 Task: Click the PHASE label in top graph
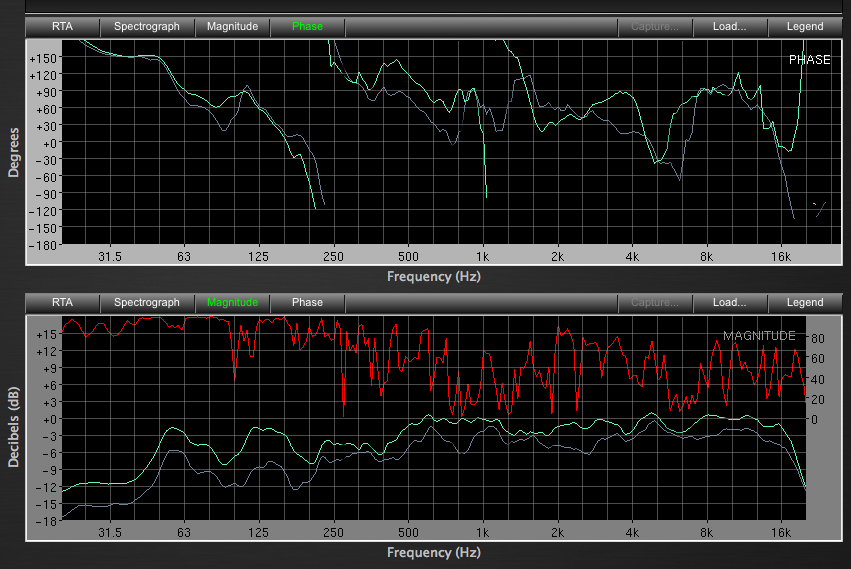click(x=809, y=60)
